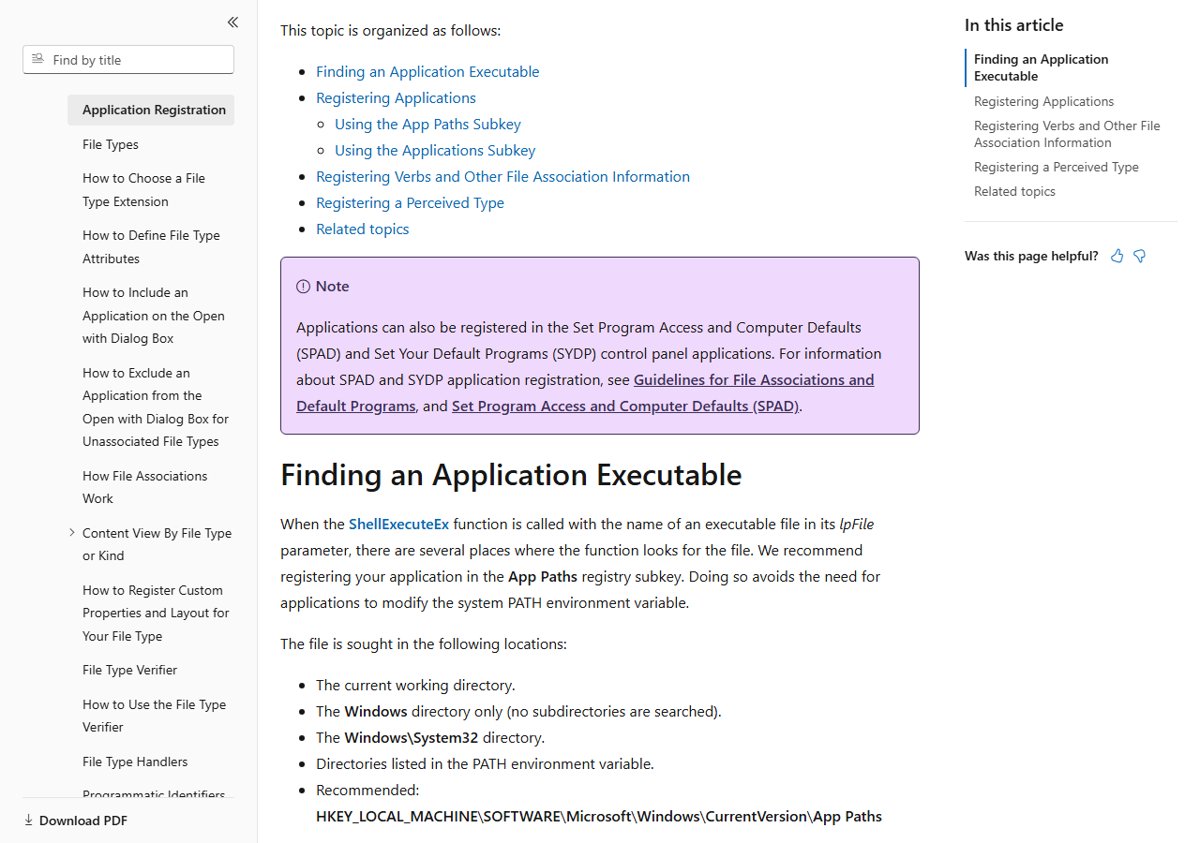
Task: Click the thumbs down feedback icon
Action: click(1139, 256)
